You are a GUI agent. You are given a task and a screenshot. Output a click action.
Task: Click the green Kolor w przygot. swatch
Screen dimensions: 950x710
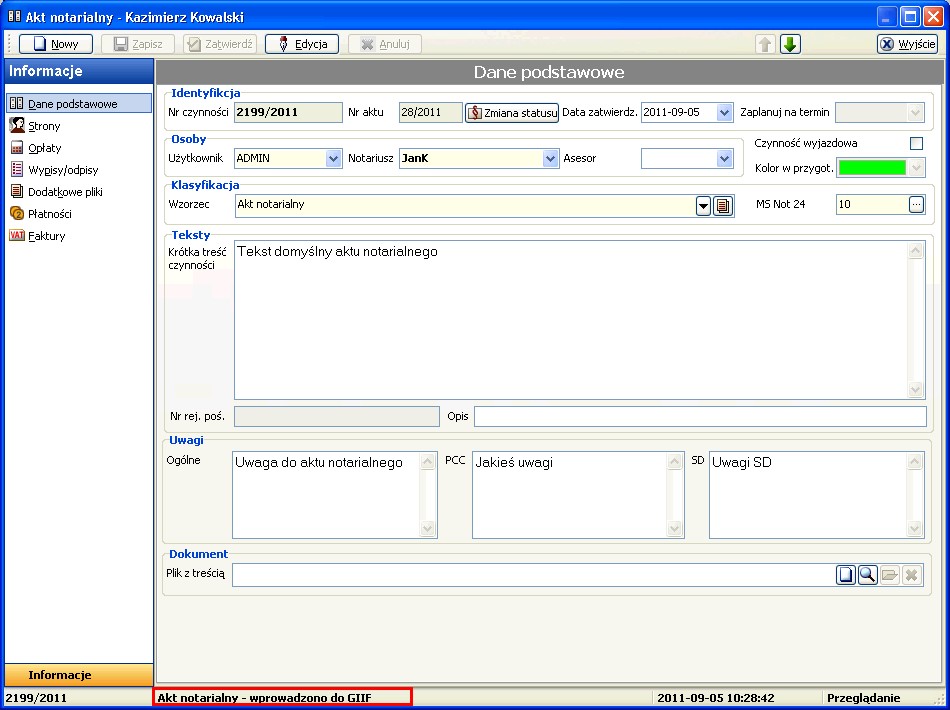tap(872, 168)
